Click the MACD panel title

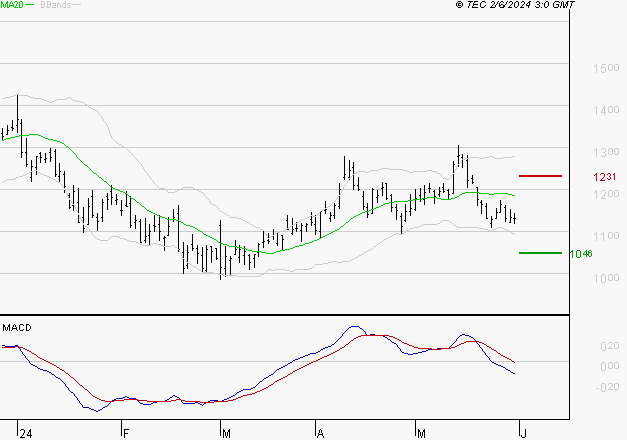click(x=17, y=328)
